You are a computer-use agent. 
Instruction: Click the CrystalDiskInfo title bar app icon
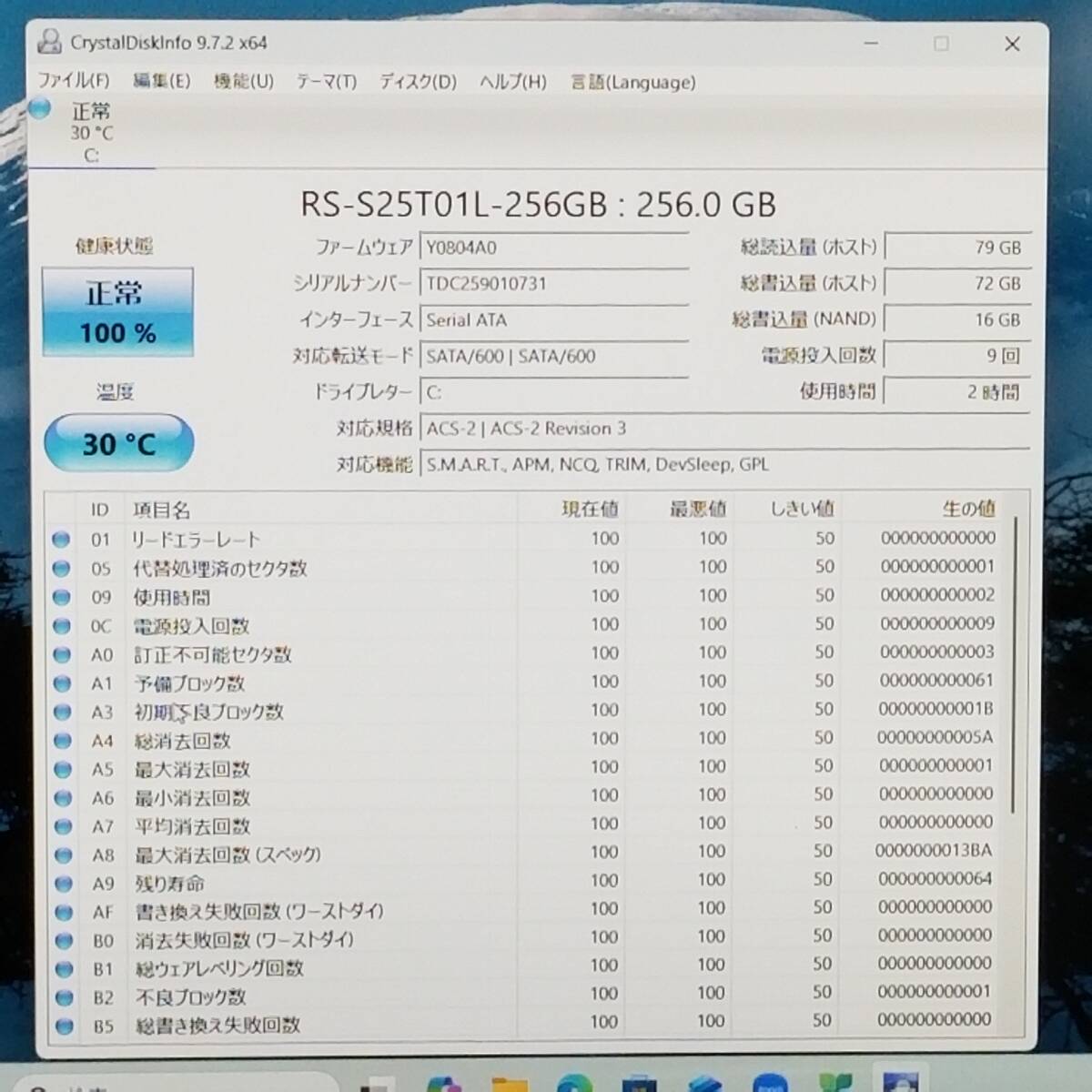pyautogui.click(x=49, y=43)
